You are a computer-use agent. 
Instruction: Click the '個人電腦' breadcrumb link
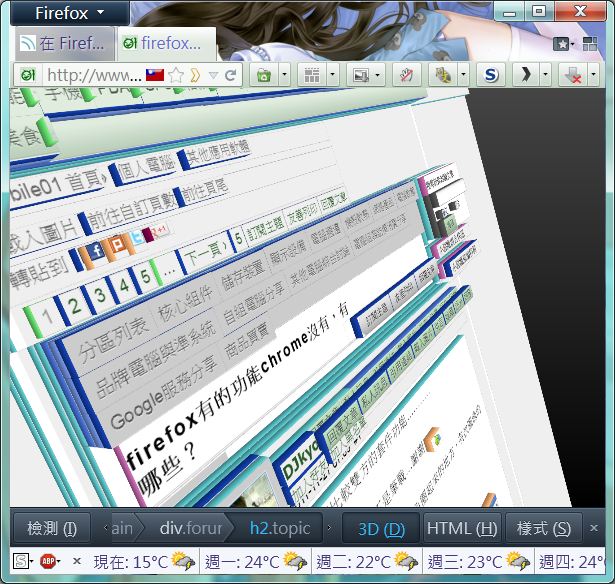point(146,167)
